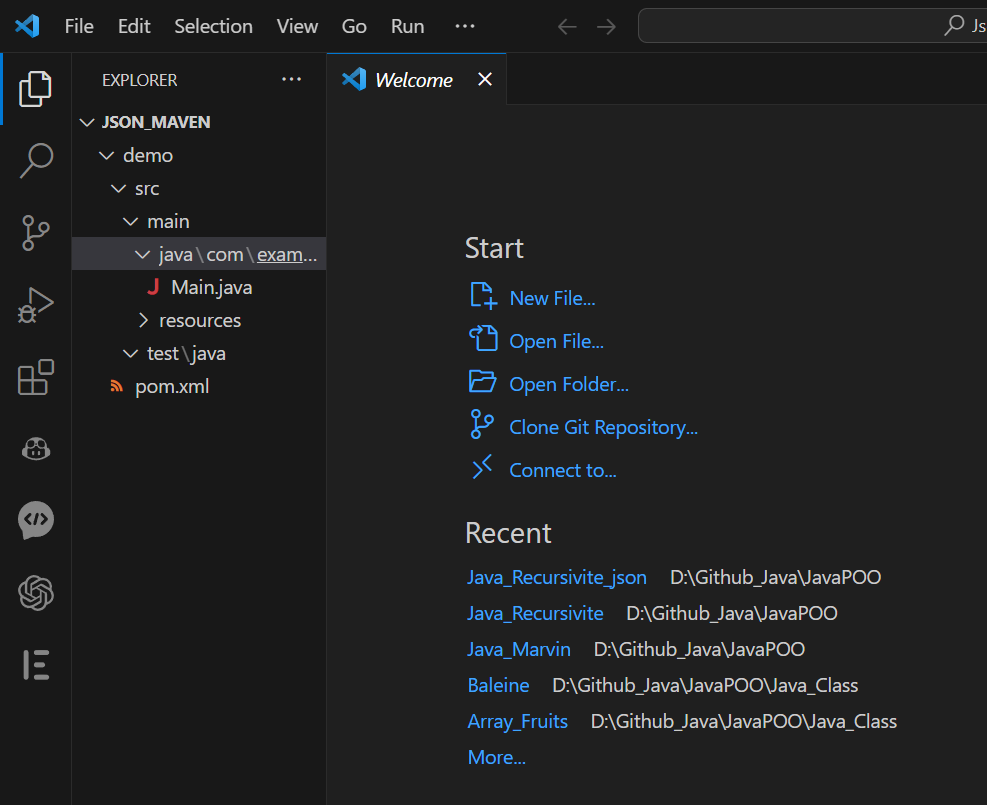Open Main.java in the explorer

click(211, 288)
